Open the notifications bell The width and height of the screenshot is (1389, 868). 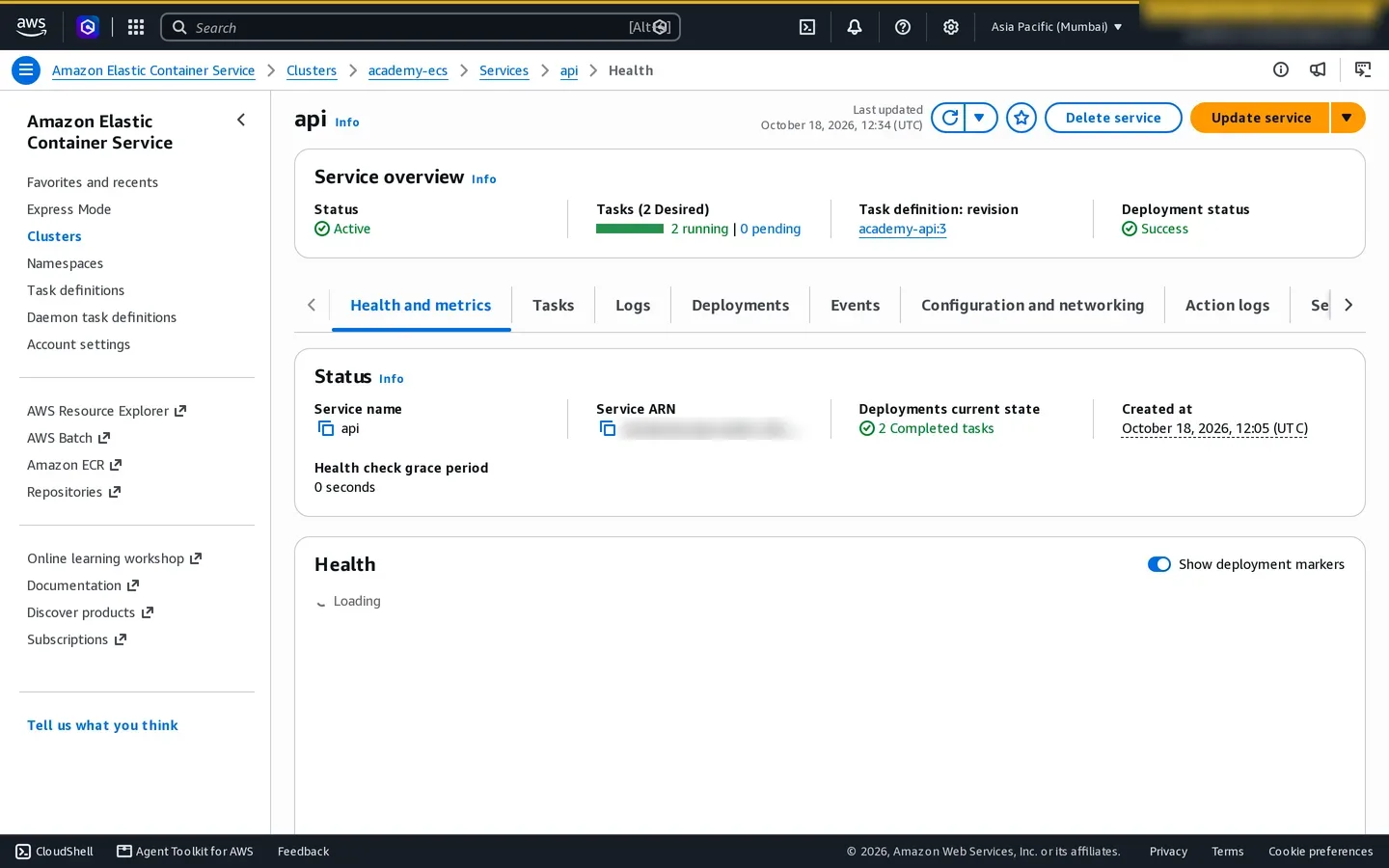tap(855, 27)
